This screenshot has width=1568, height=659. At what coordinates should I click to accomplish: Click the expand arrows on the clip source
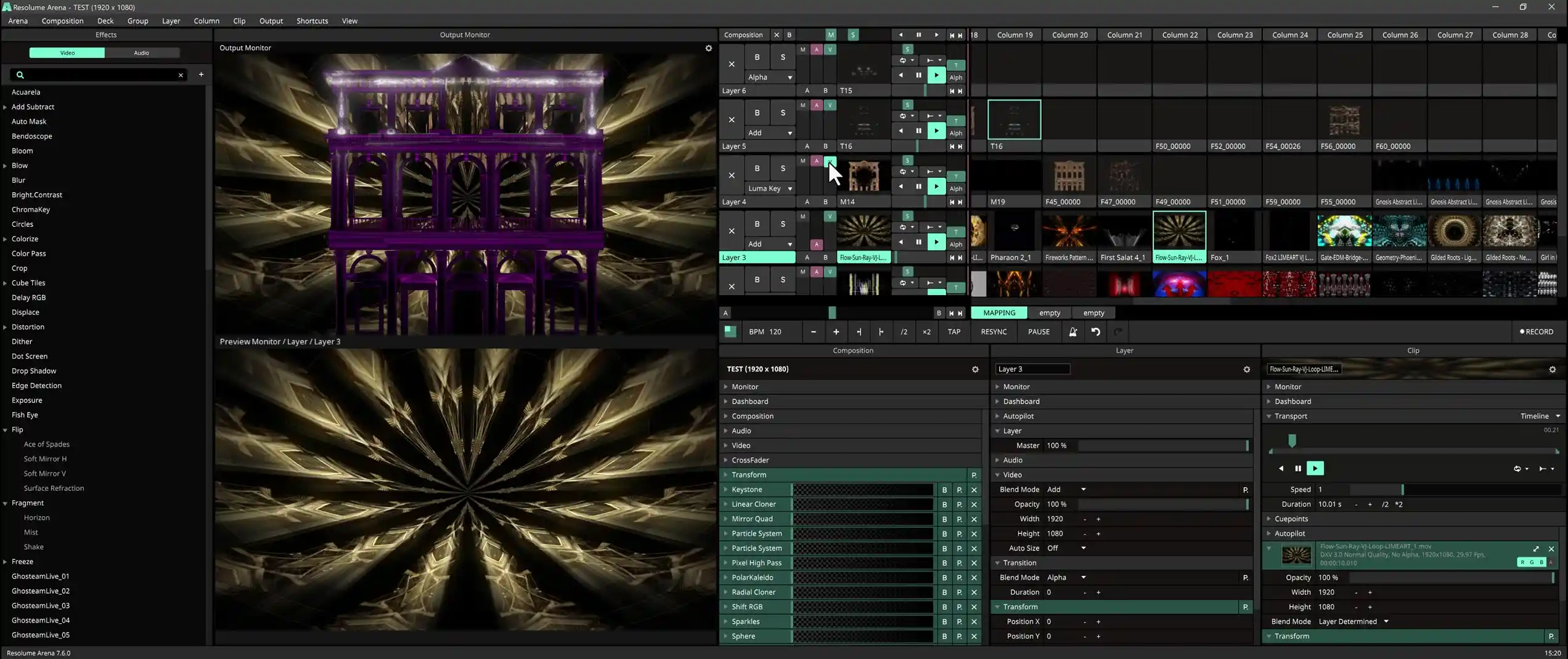point(1536,549)
